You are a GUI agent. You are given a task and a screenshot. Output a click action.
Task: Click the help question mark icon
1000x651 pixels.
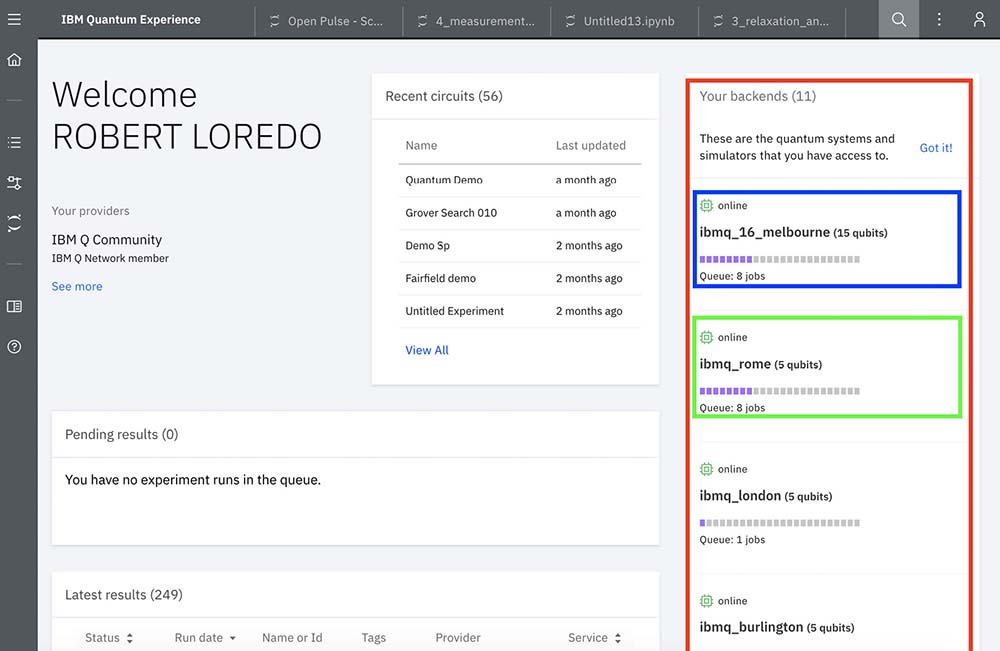coord(14,347)
